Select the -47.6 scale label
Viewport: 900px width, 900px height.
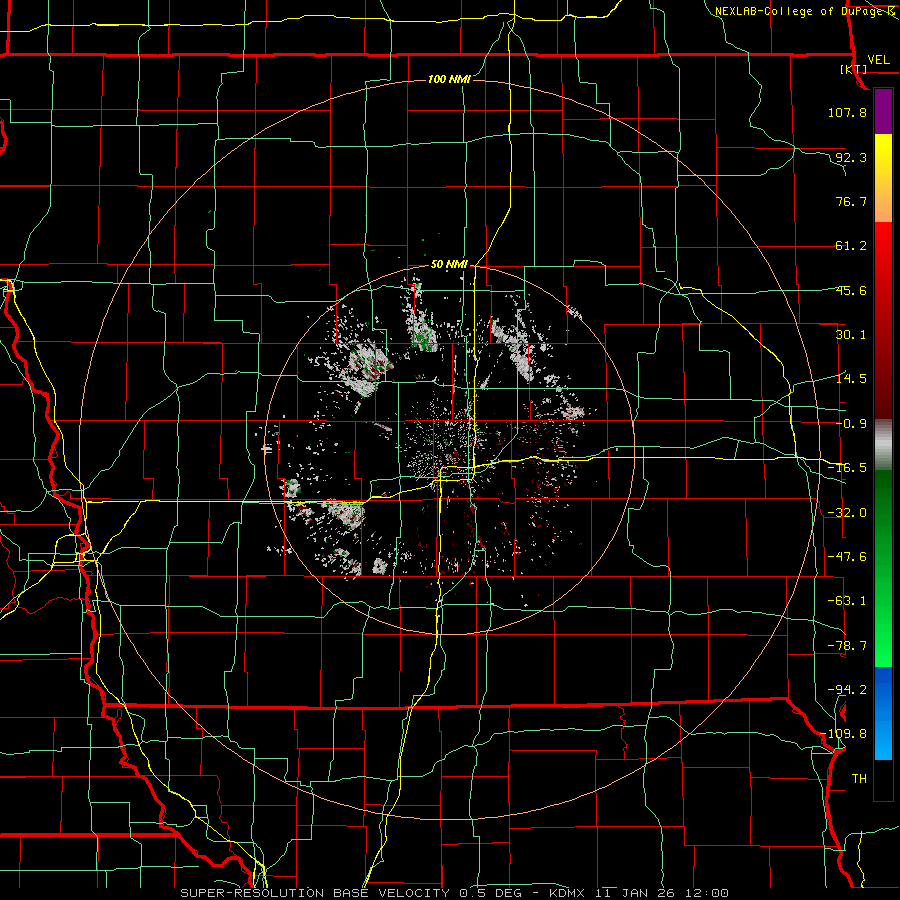click(847, 557)
